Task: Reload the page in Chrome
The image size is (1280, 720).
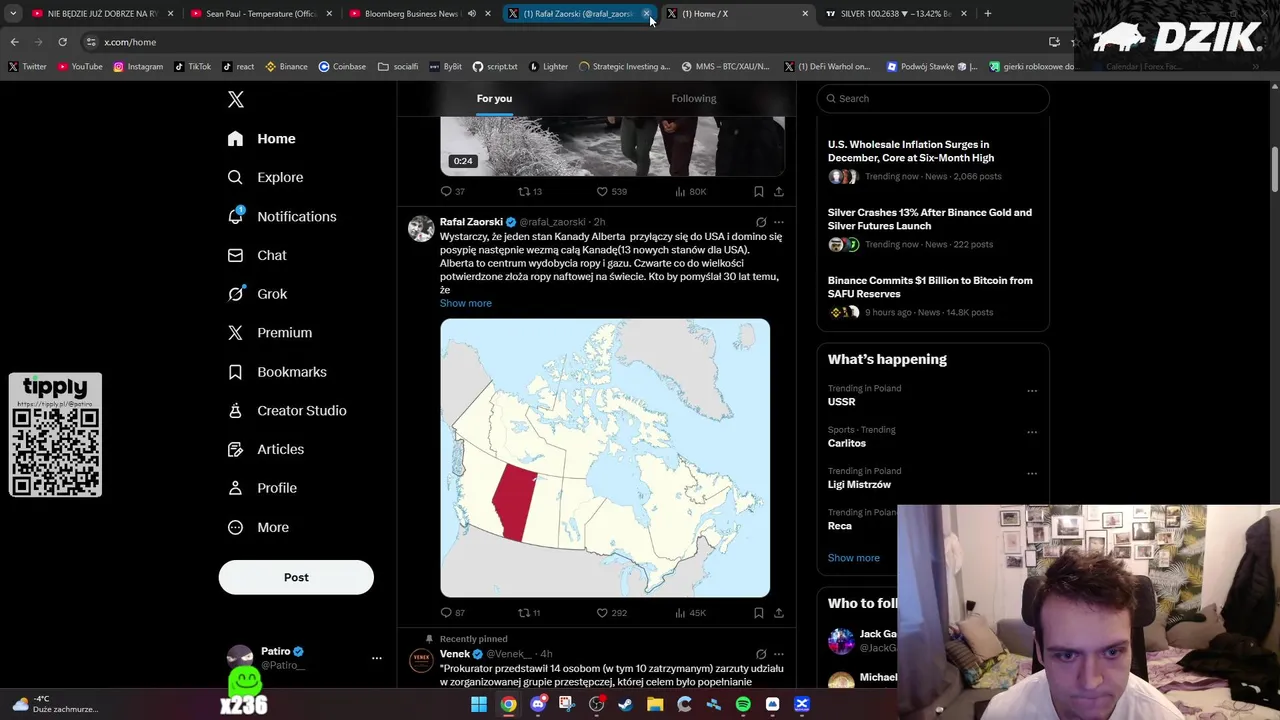Action: tap(62, 42)
